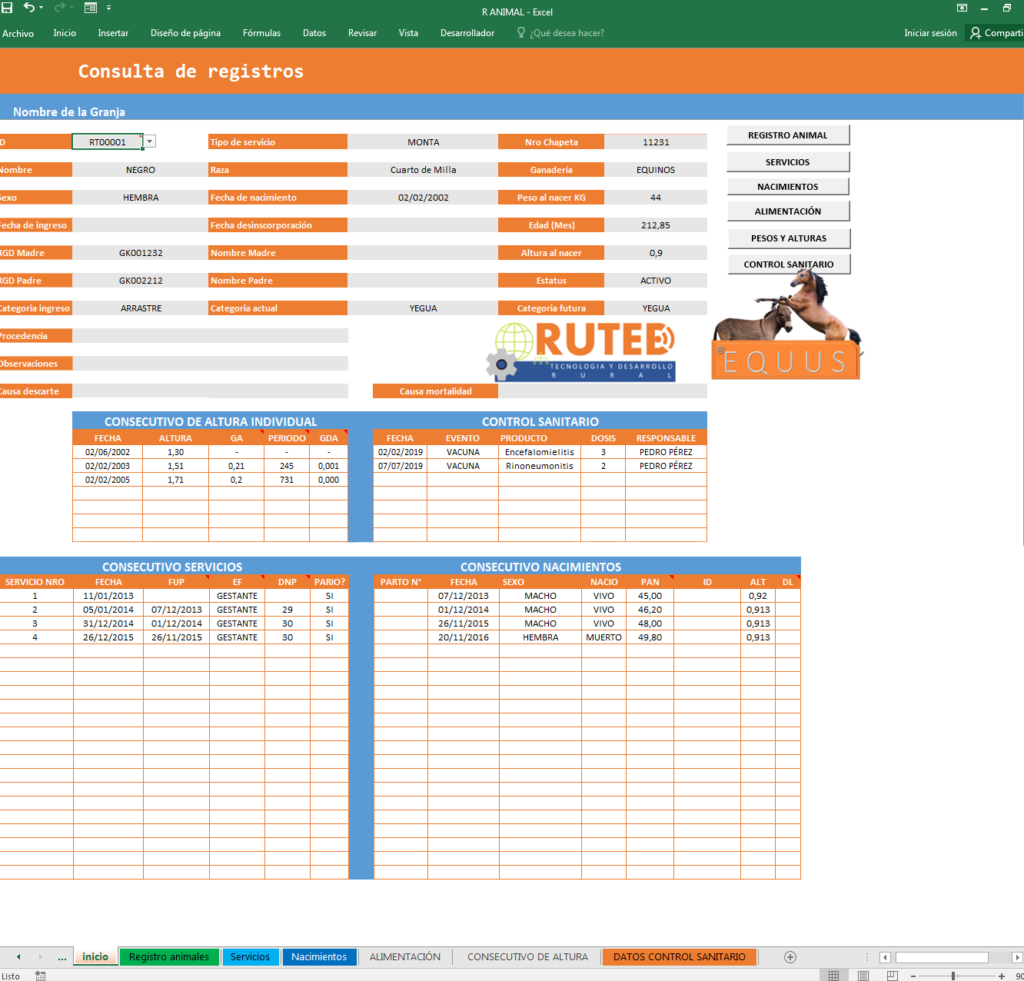The width and height of the screenshot is (1024, 981).
Task: Switch to Registro animales sheet tab
Action: click(x=169, y=957)
